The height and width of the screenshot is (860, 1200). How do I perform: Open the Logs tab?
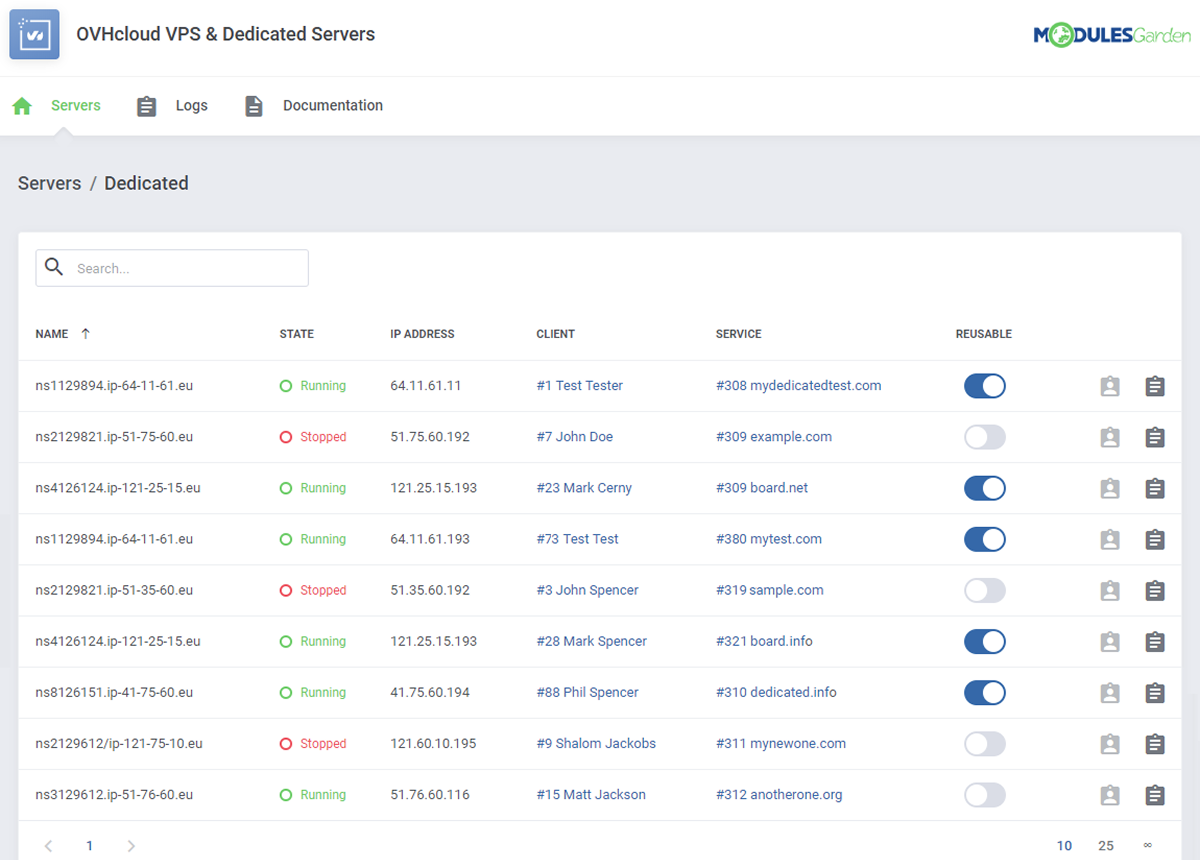[x=192, y=105]
